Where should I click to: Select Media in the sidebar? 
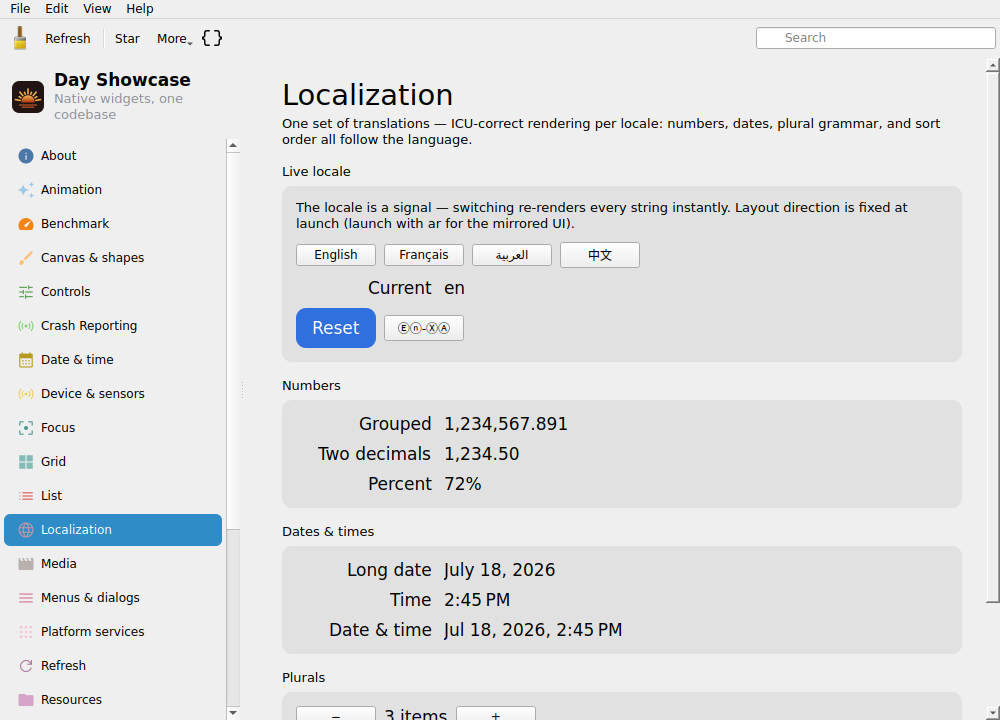113,564
